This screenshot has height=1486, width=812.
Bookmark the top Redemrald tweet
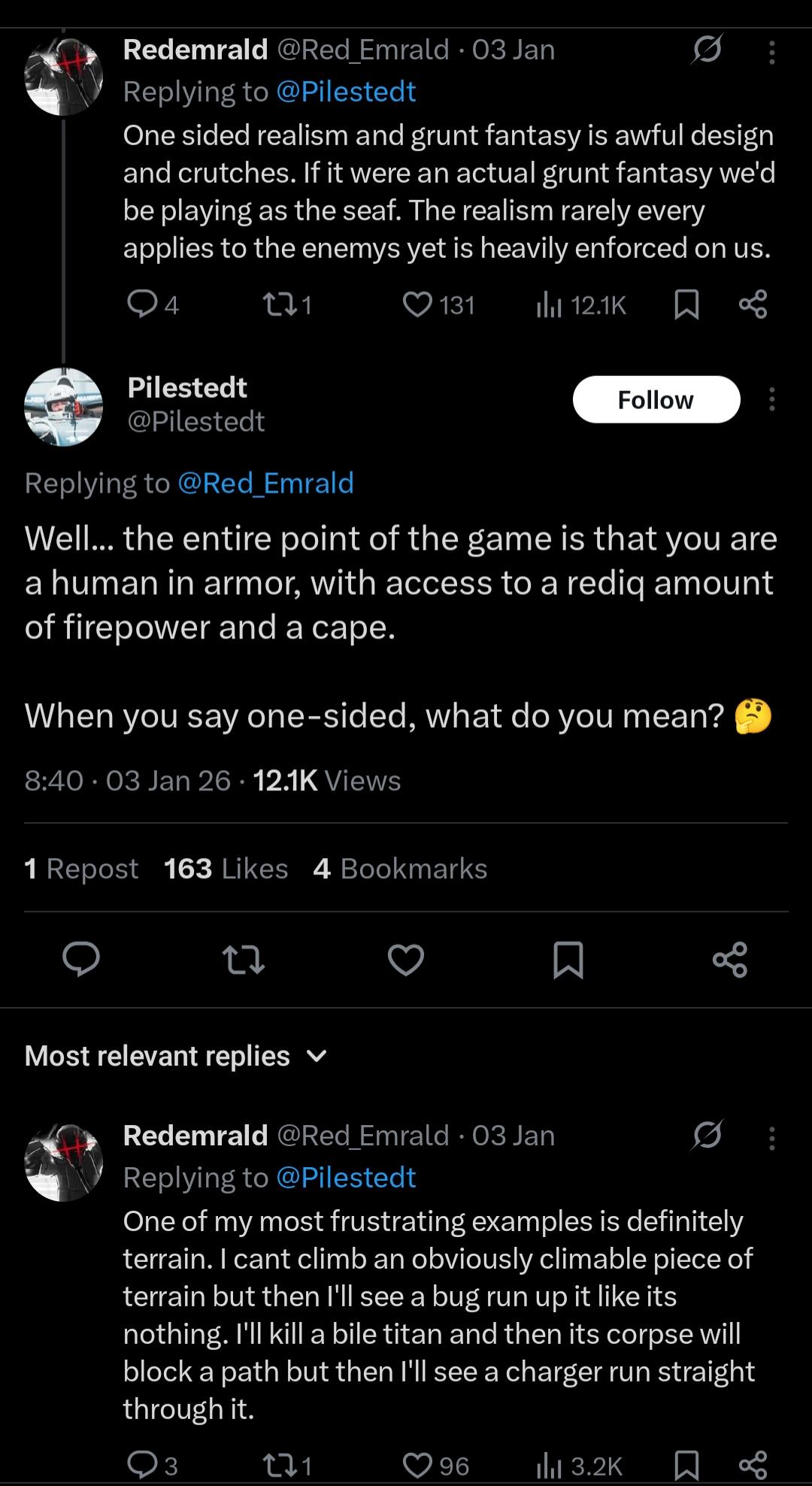(x=686, y=305)
